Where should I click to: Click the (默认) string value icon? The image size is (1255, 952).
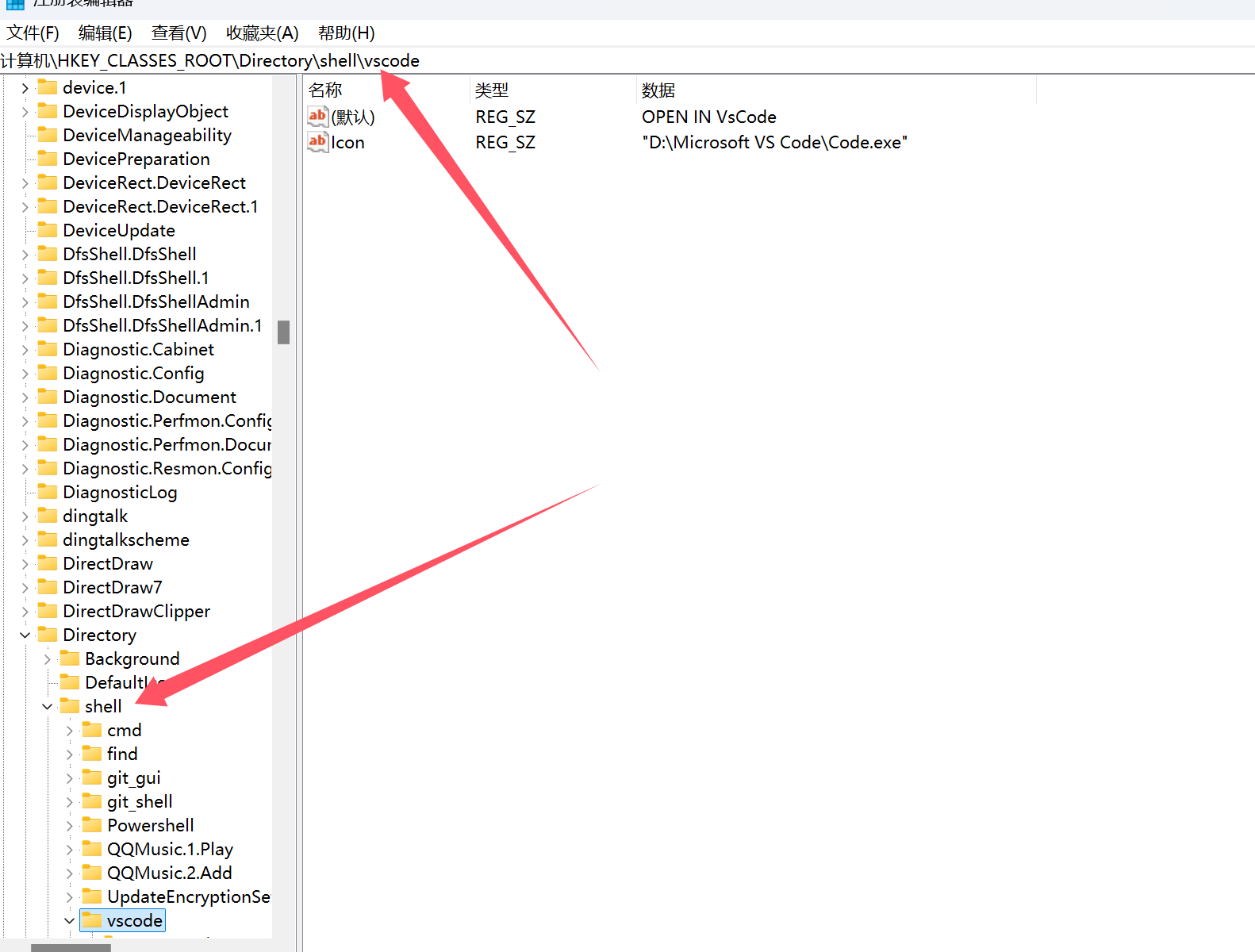pyautogui.click(x=317, y=117)
